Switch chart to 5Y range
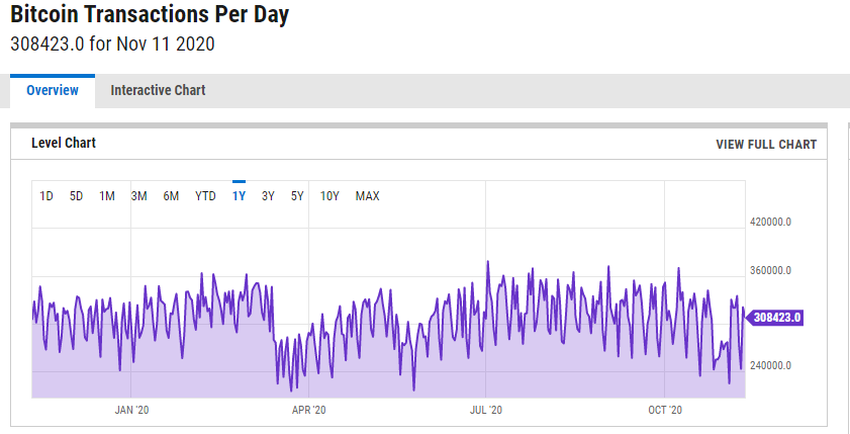The width and height of the screenshot is (850, 434). [297, 196]
